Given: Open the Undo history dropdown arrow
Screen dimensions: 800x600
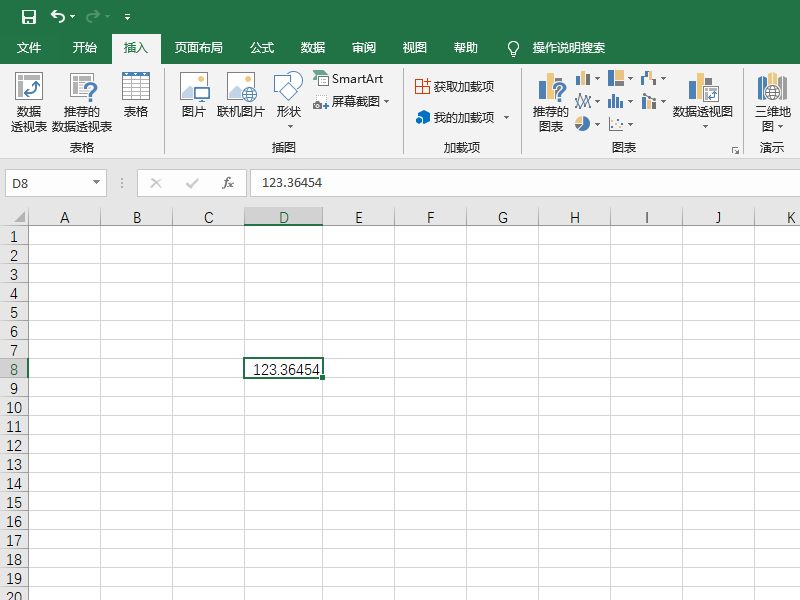Looking at the screenshot, I should tap(72, 17).
